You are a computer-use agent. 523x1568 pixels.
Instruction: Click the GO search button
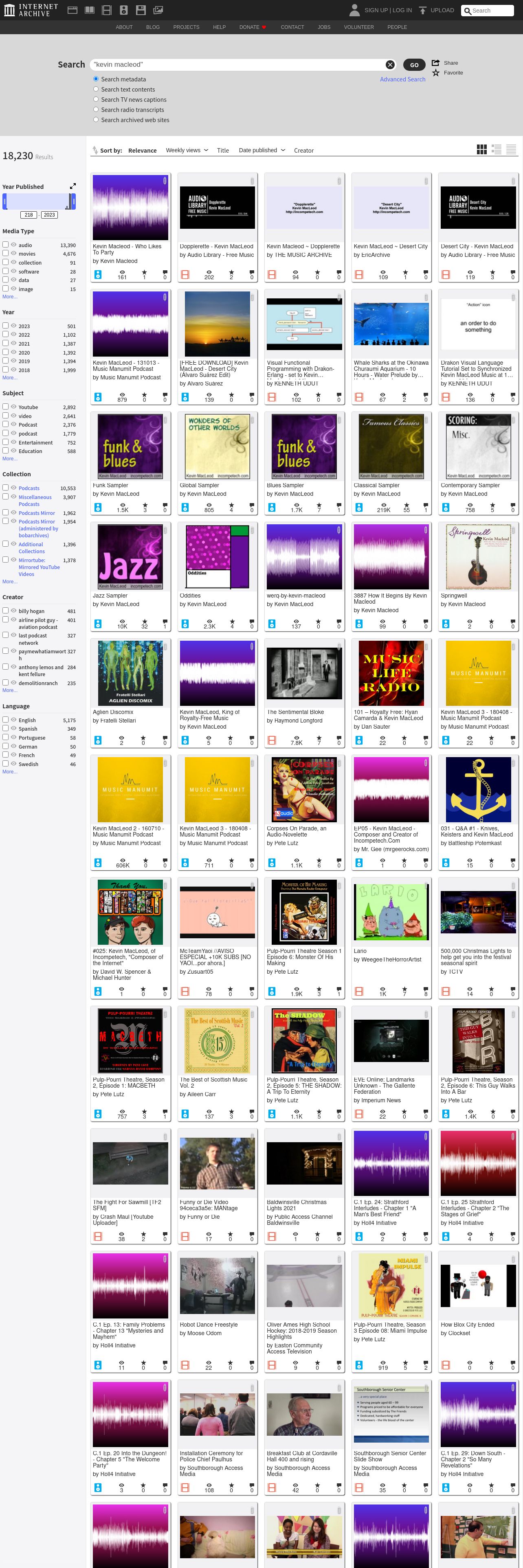[x=414, y=65]
